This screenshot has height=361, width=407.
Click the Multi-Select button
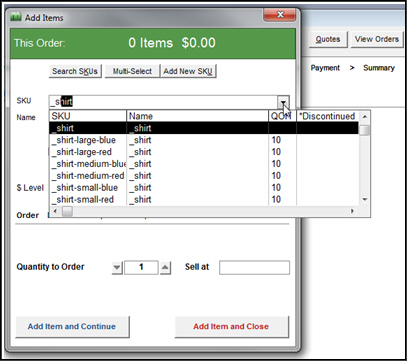coord(132,71)
